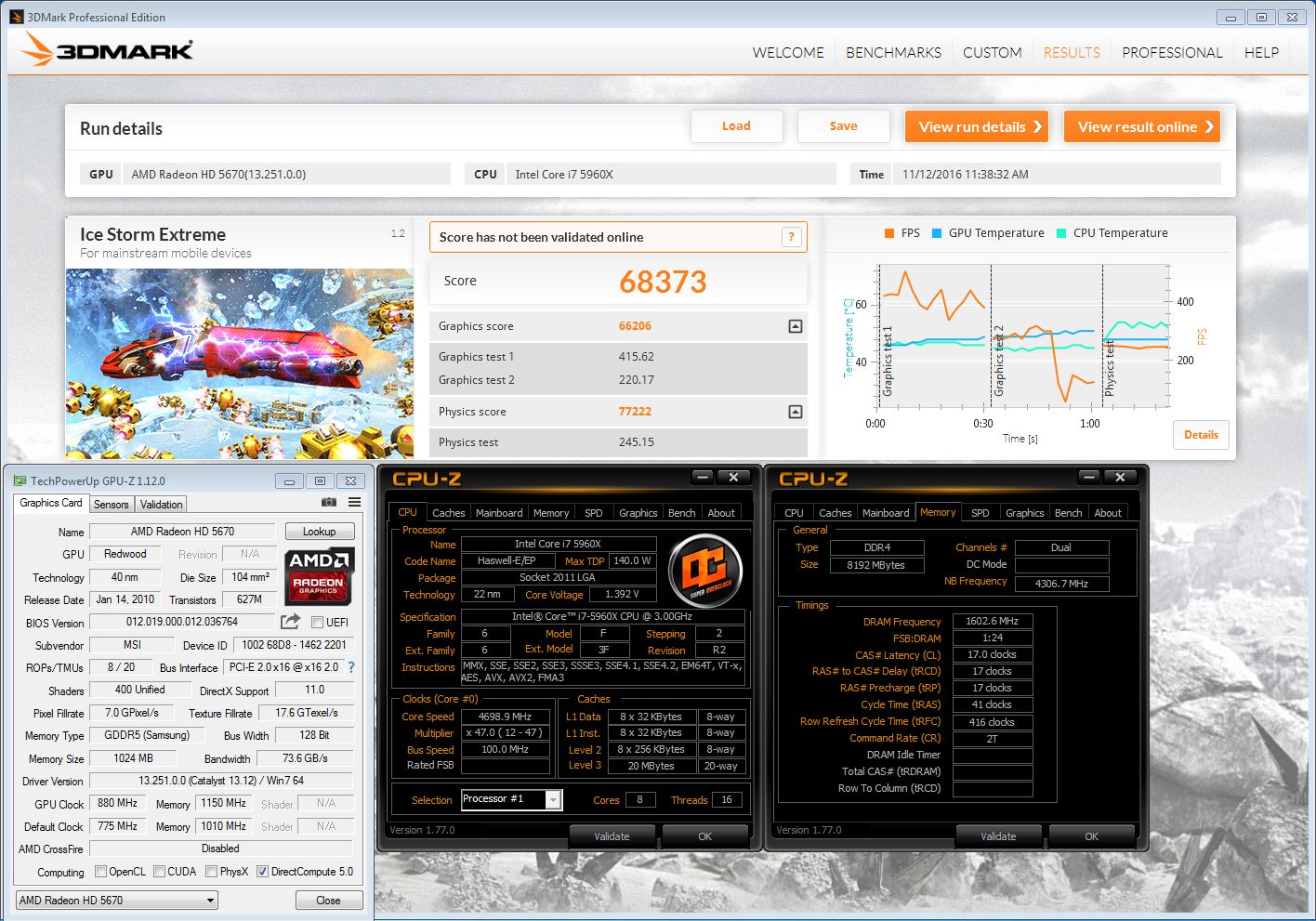Screen dimensions: 1316x921
Task: Open Mainboard tab in left CPU-Z window
Action: [x=499, y=513]
